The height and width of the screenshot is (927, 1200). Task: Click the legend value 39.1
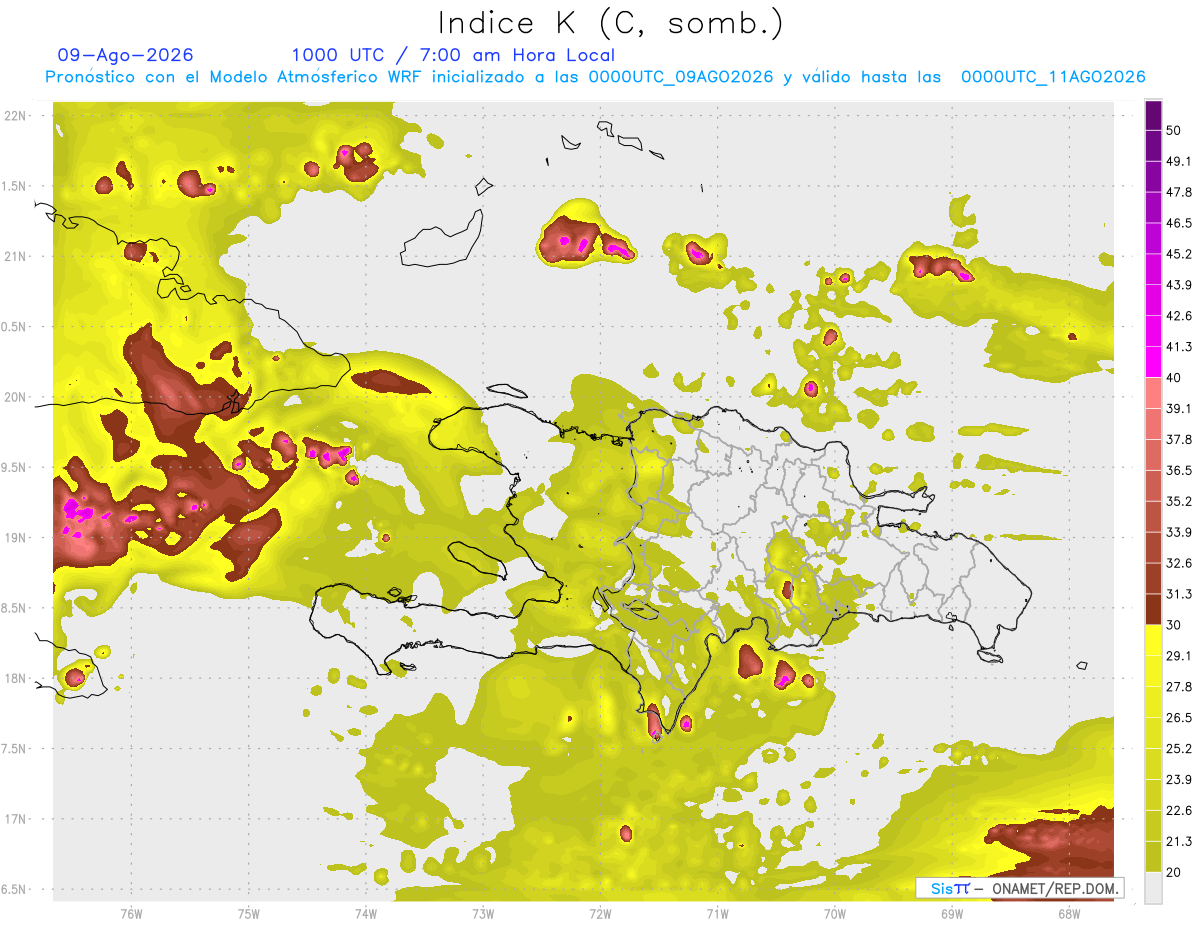(1178, 408)
